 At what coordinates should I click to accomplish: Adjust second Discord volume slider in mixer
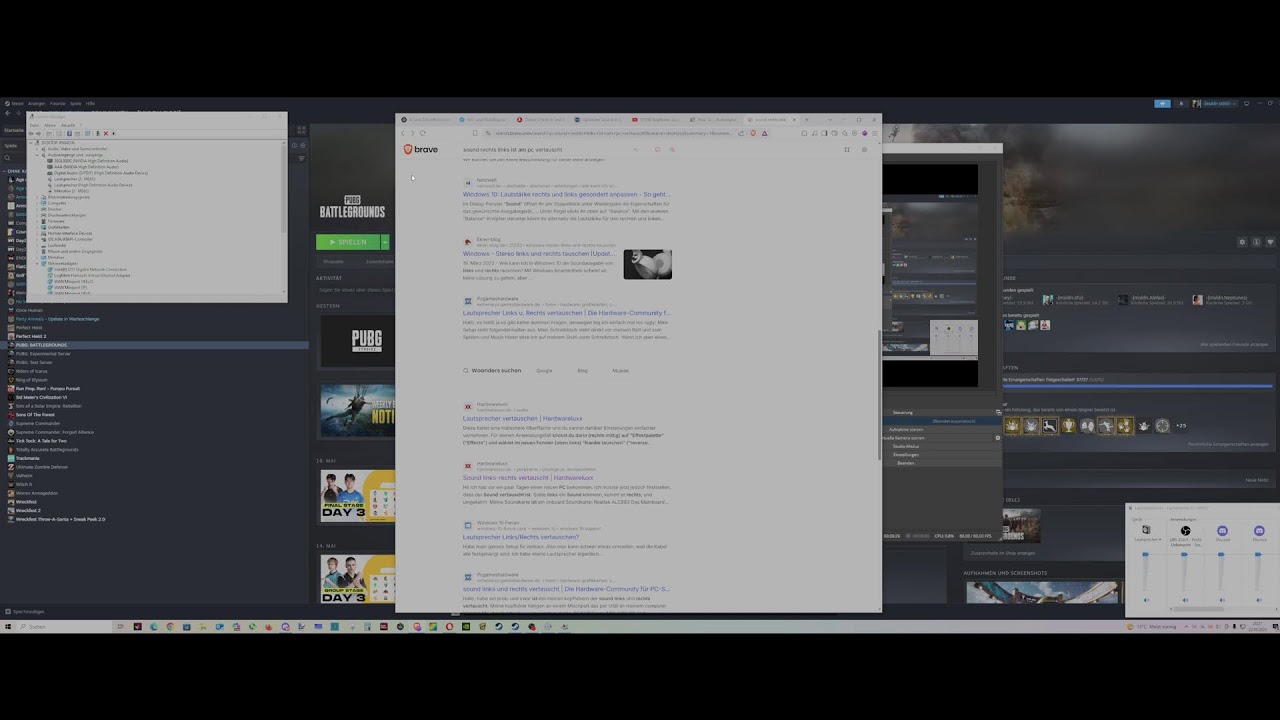[1258, 555]
